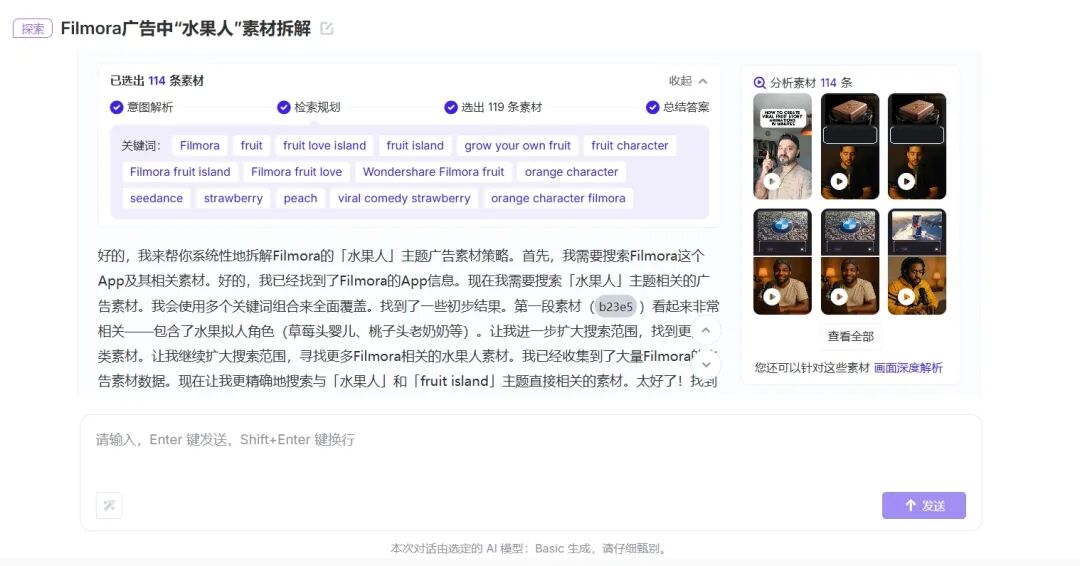Click the 检索规划 step checkmark
The image size is (1080, 566).
(284, 107)
